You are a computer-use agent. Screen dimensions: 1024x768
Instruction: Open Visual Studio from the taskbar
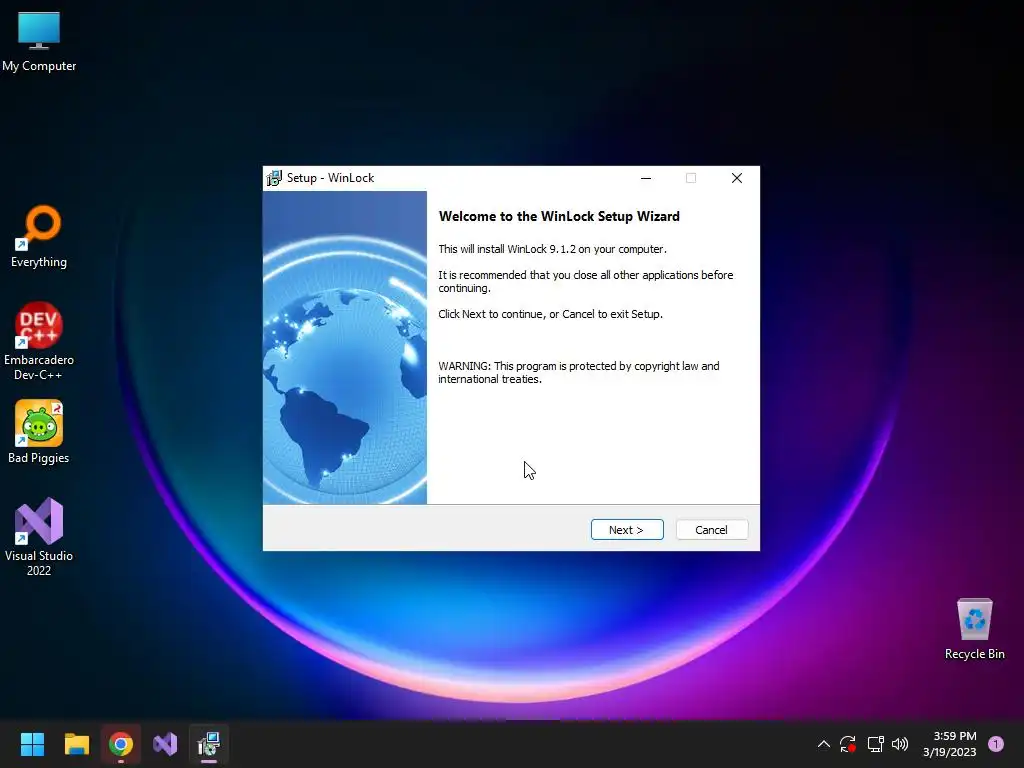pos(165,744)
